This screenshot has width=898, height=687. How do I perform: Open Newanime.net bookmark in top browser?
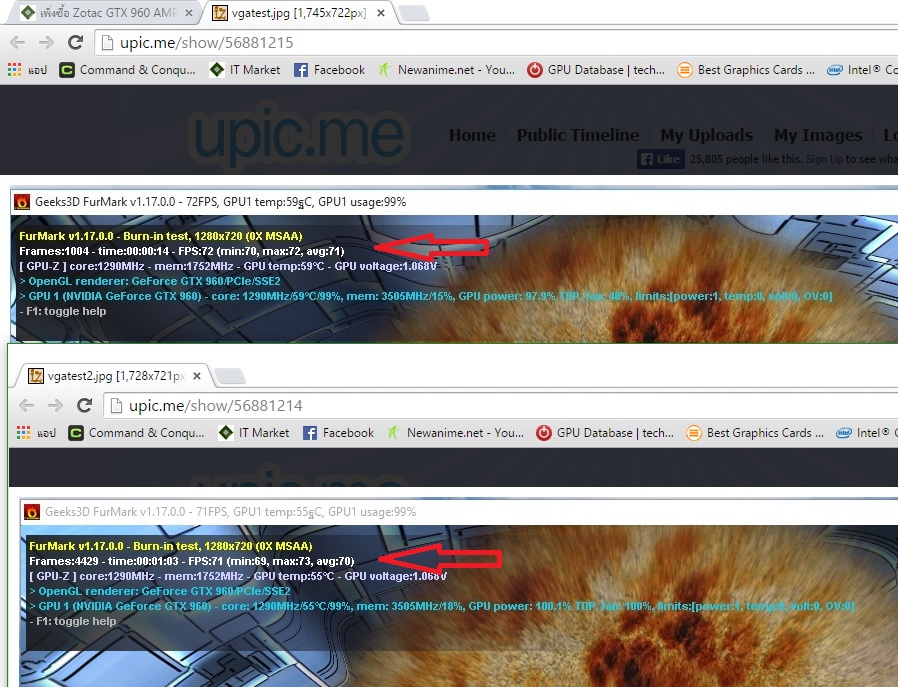(x=446, y=70)
